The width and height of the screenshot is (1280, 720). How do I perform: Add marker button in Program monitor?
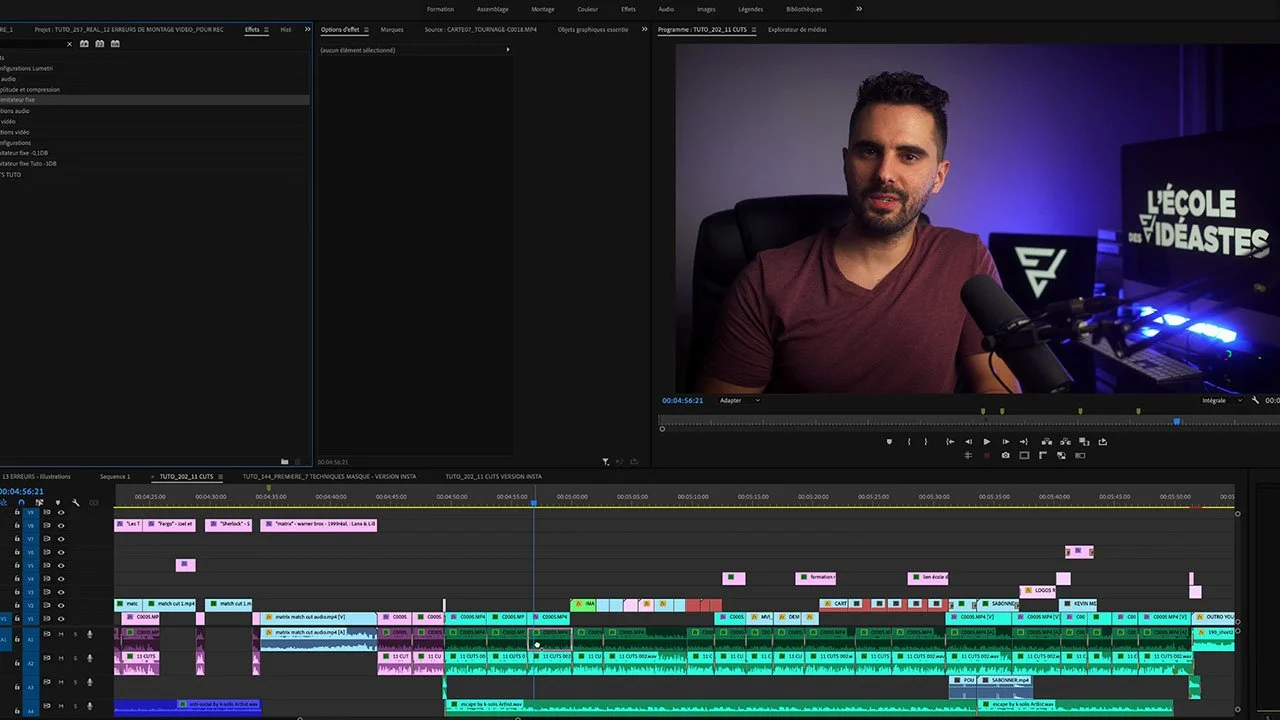(889, 441)
